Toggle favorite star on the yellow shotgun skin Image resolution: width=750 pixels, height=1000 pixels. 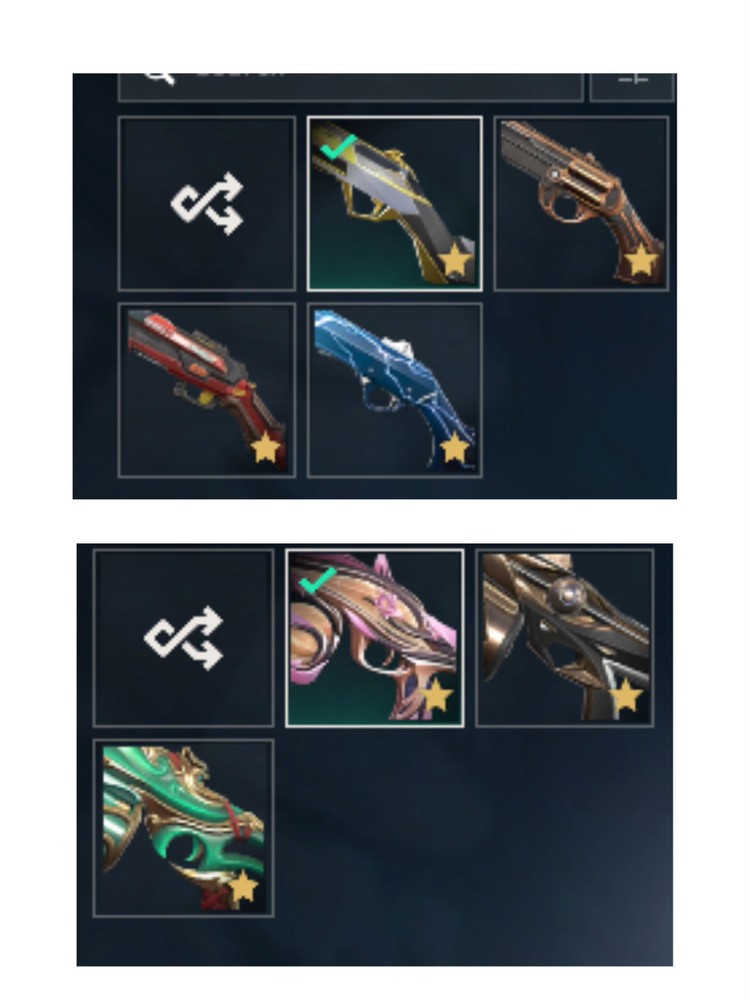pos(455,261)
